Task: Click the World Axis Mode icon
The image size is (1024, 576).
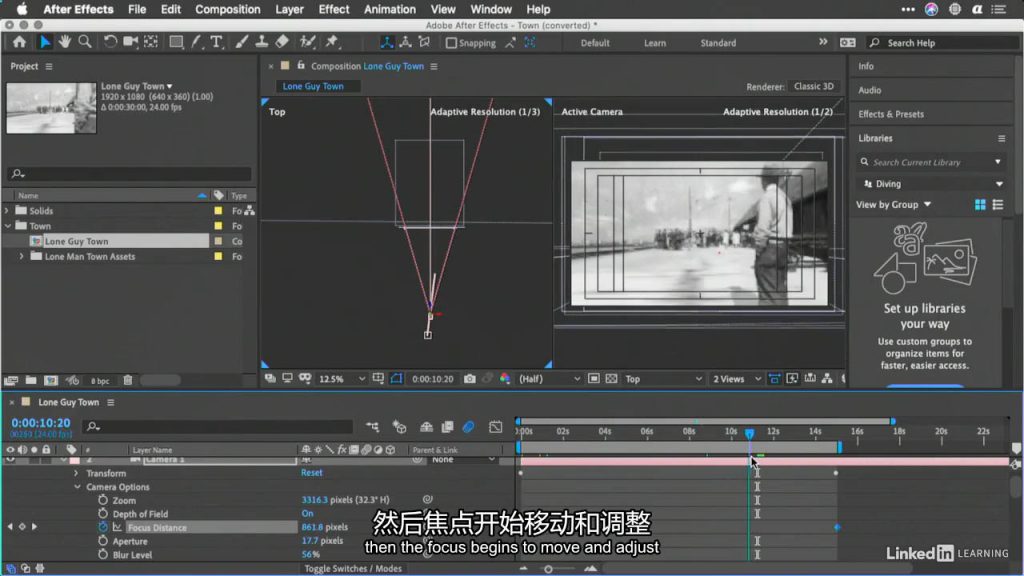Action: (x=406, y=42)
